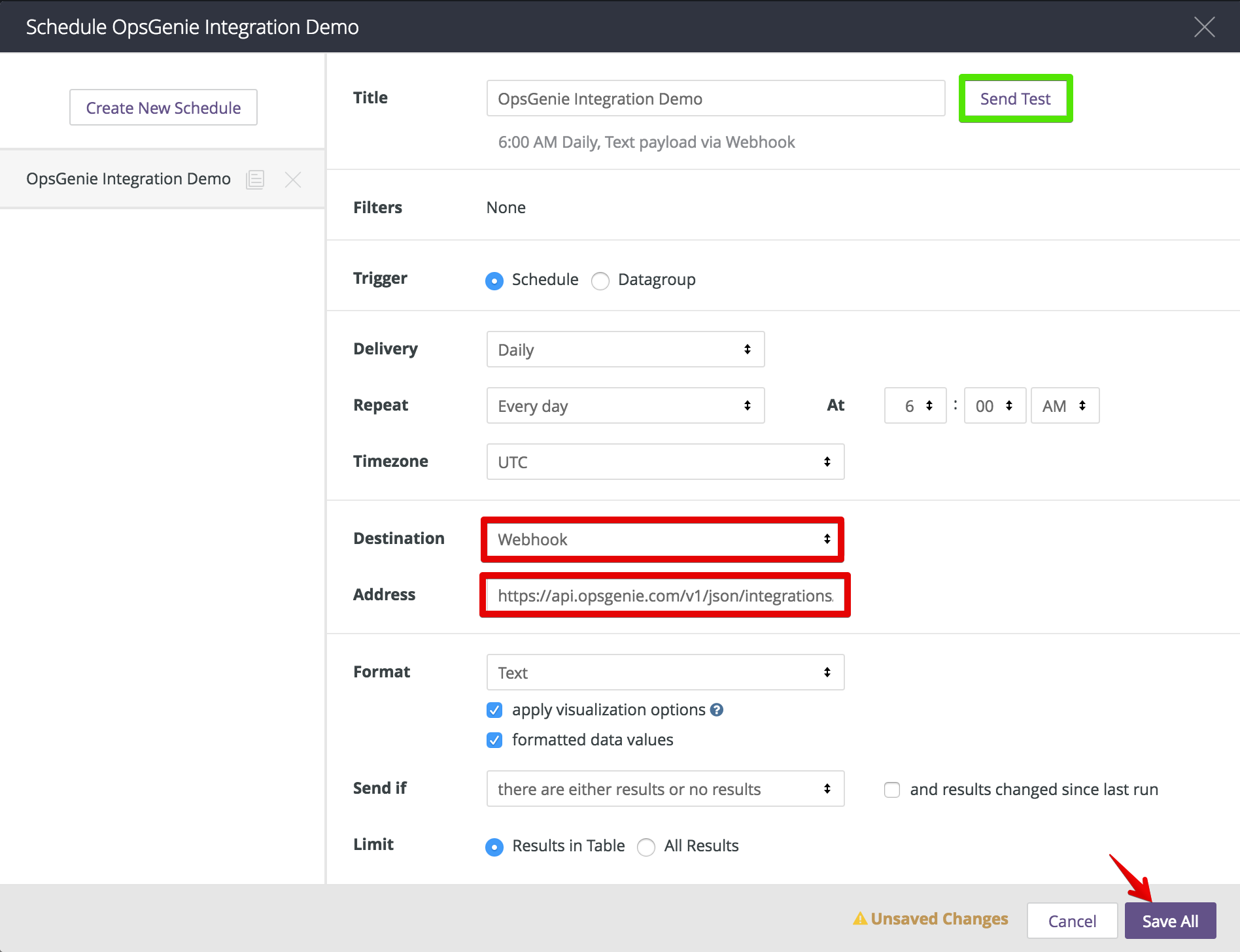1240x952 pixels.
Task: Click the duplicate icon beside OpsGenie Integration Demo schedule
Action: (x=255, y=179)
